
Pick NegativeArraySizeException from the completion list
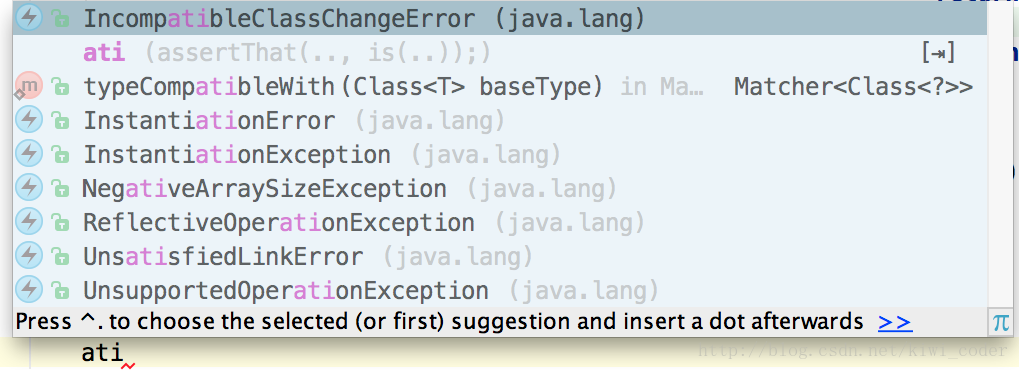[x=500, y=189]
